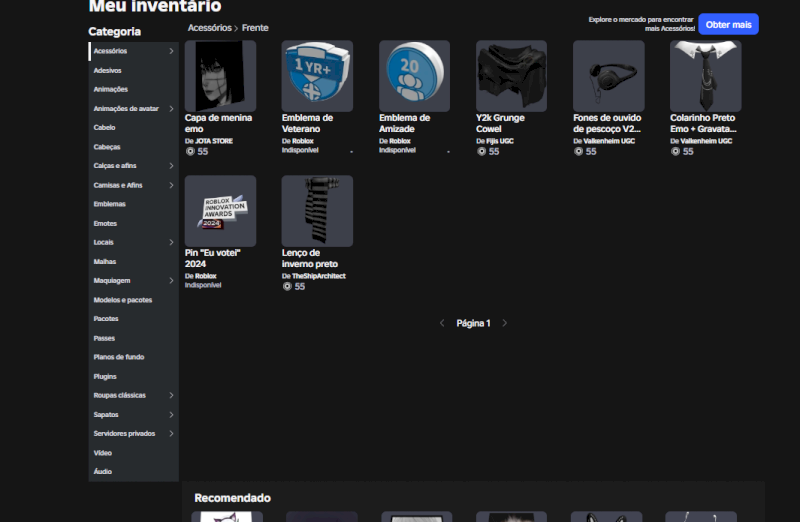
Task: Visit Valkenheim UGC under Fones de ouvido
Action: [609, 141]
